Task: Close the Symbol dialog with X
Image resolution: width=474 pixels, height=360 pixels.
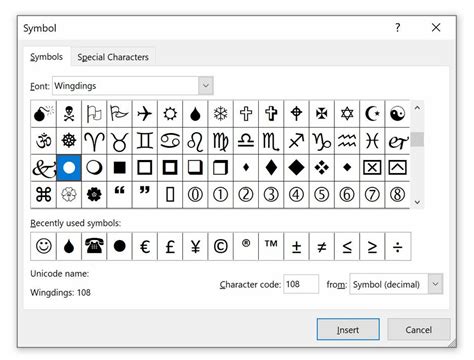Action: 436,28
